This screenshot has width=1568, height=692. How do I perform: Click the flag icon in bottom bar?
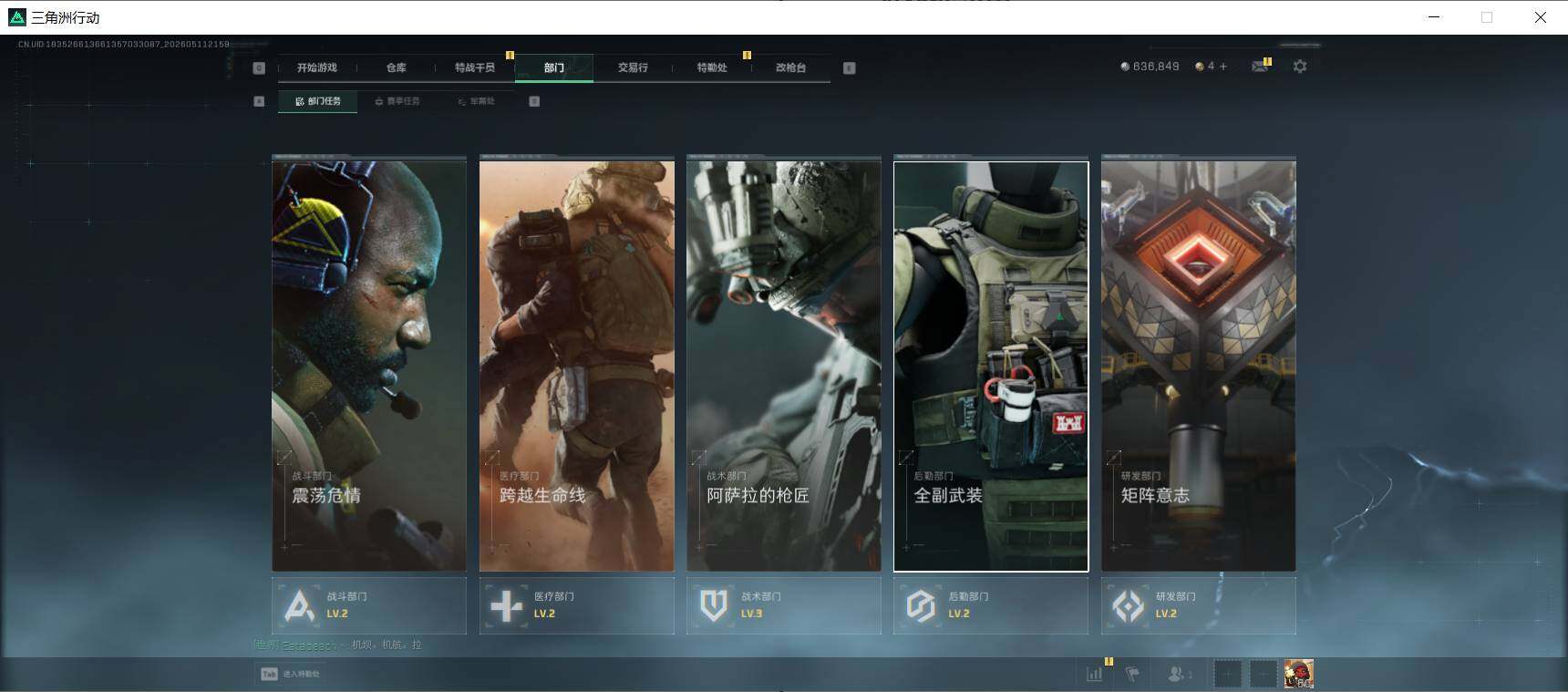point(1132,674)
